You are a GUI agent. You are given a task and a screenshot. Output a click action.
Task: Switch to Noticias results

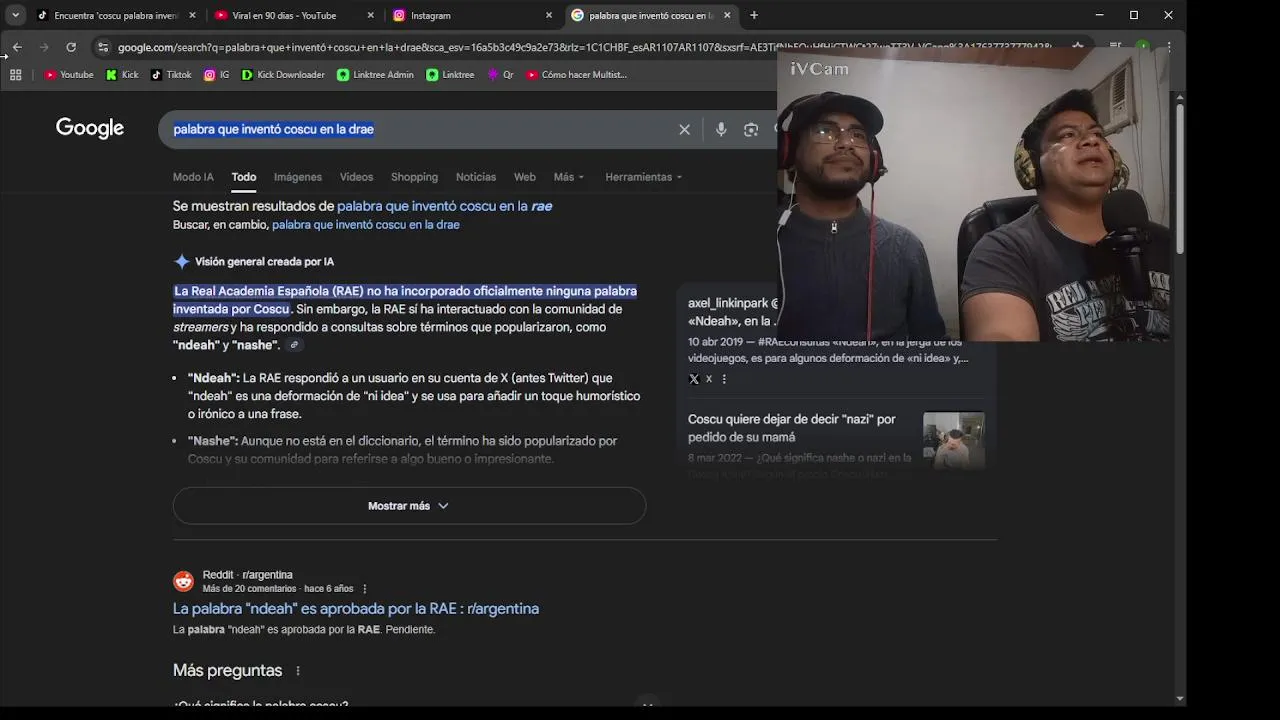tap(476, 177)
